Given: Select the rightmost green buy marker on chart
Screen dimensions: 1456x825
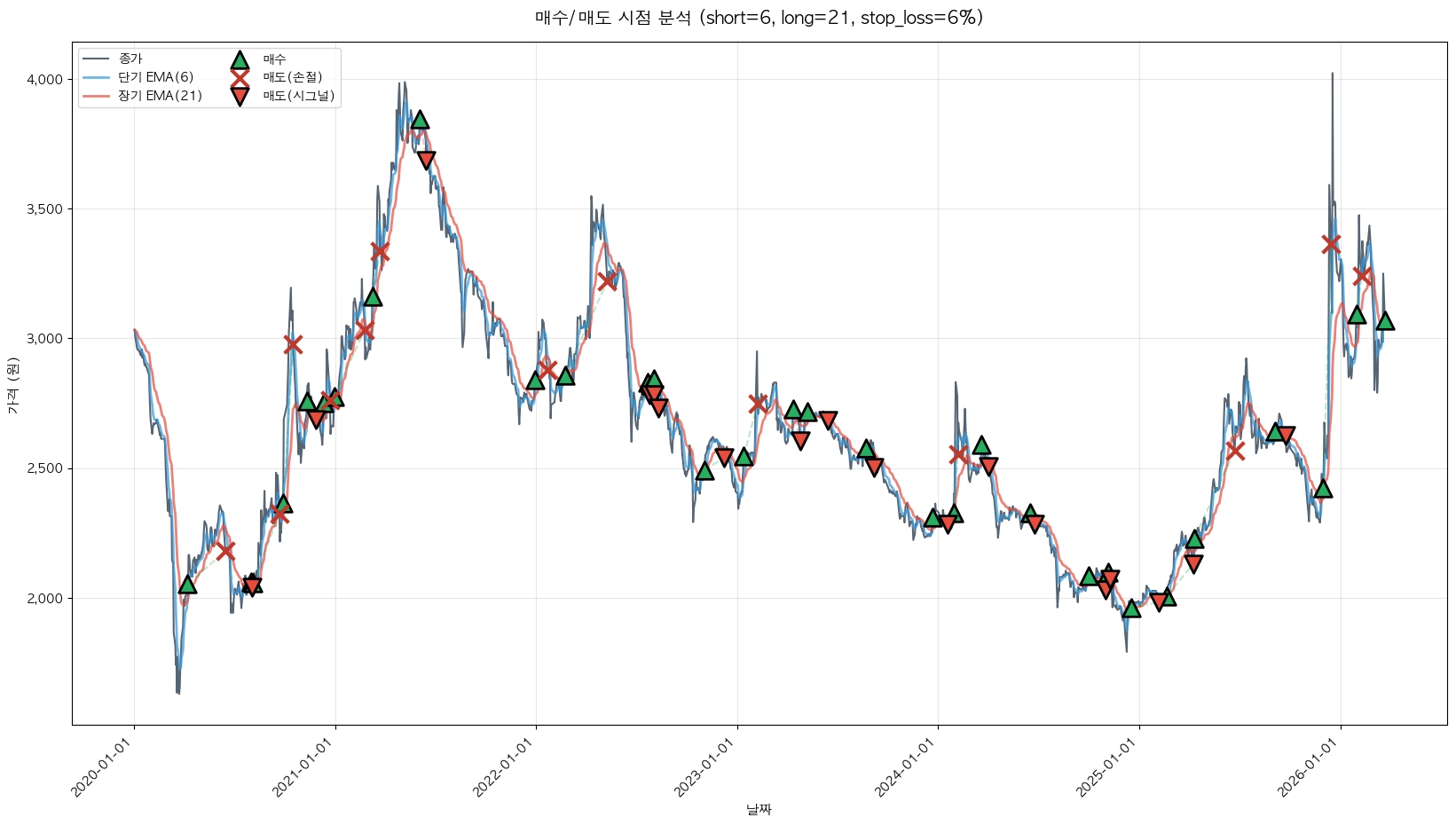Looking at the screenshot, I should (x=1385, y=321).
